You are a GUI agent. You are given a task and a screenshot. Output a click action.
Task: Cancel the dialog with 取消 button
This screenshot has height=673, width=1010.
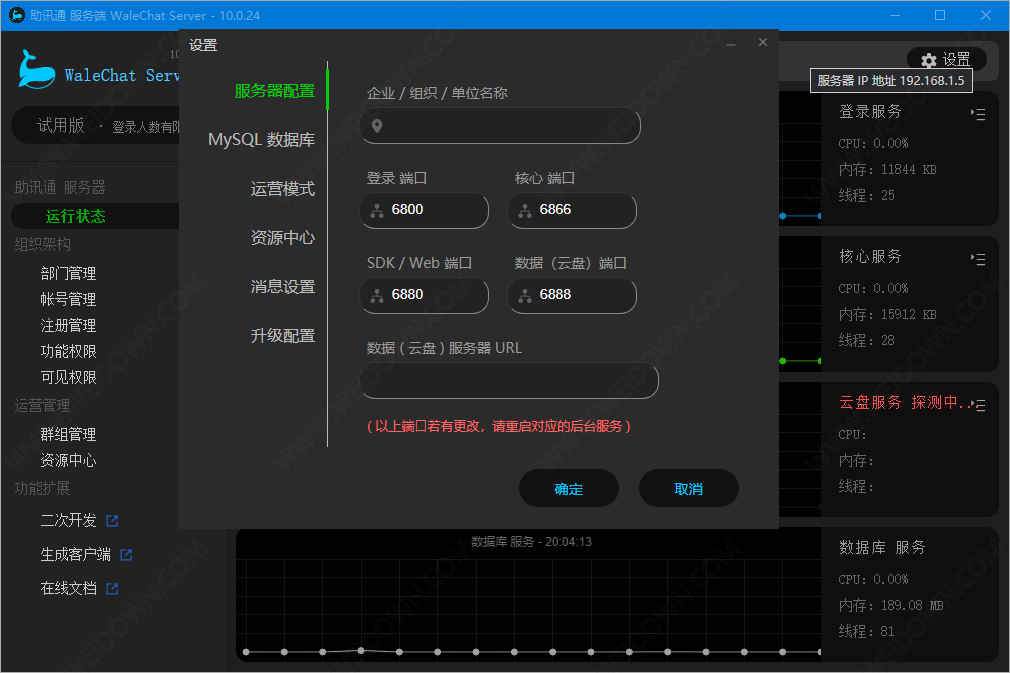pos(689,489)
